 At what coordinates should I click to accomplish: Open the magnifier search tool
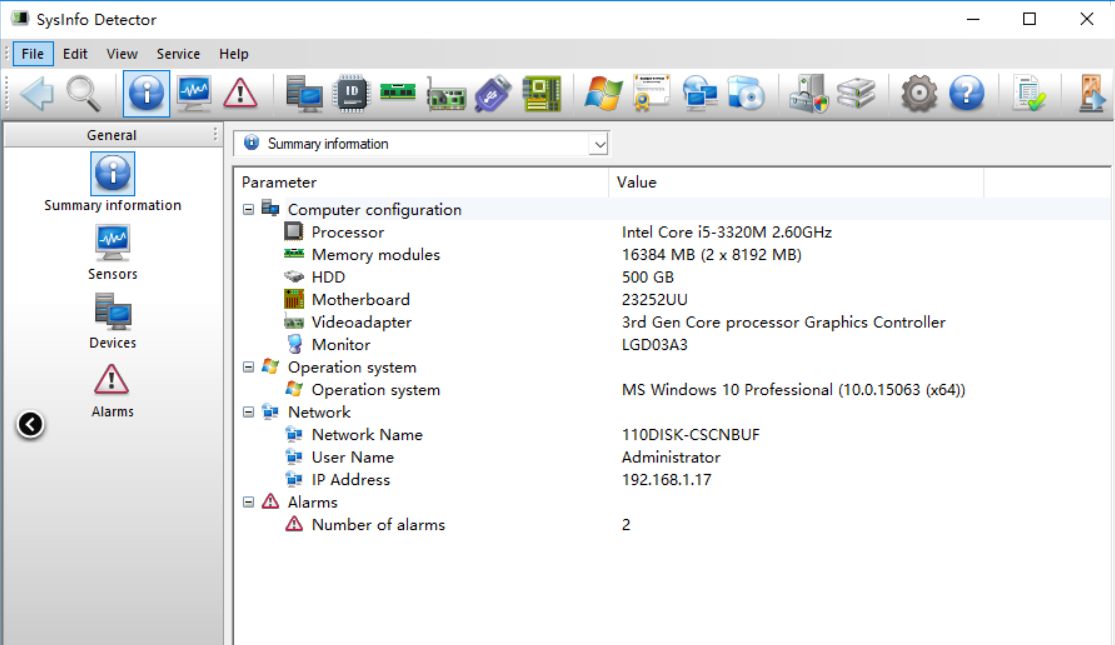click(83, 93)
